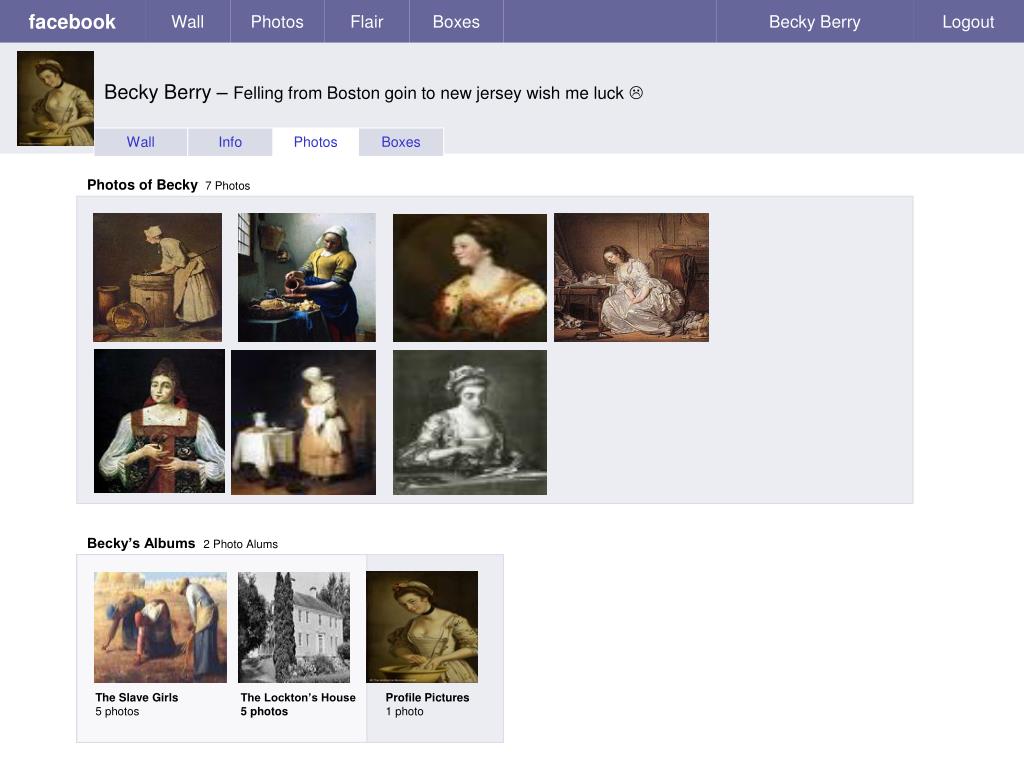
Task: Select the Photos profile tab
Action: [x=315, y=142]
